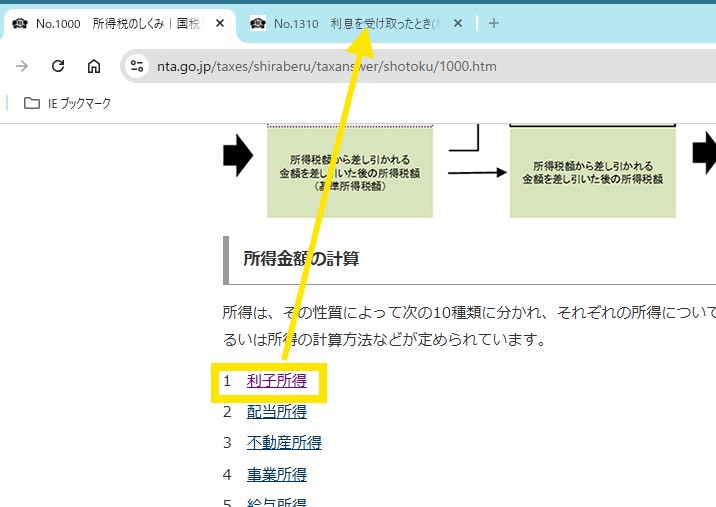This screenshot has width=716, height=507.
Task: Click the favicon of the No.1000 tab
Action: [x=20, y=23]
